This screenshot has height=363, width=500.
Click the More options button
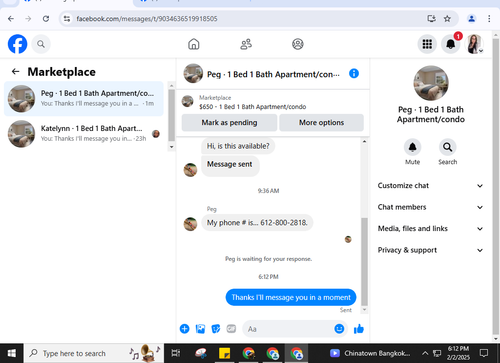pos(321,123)
